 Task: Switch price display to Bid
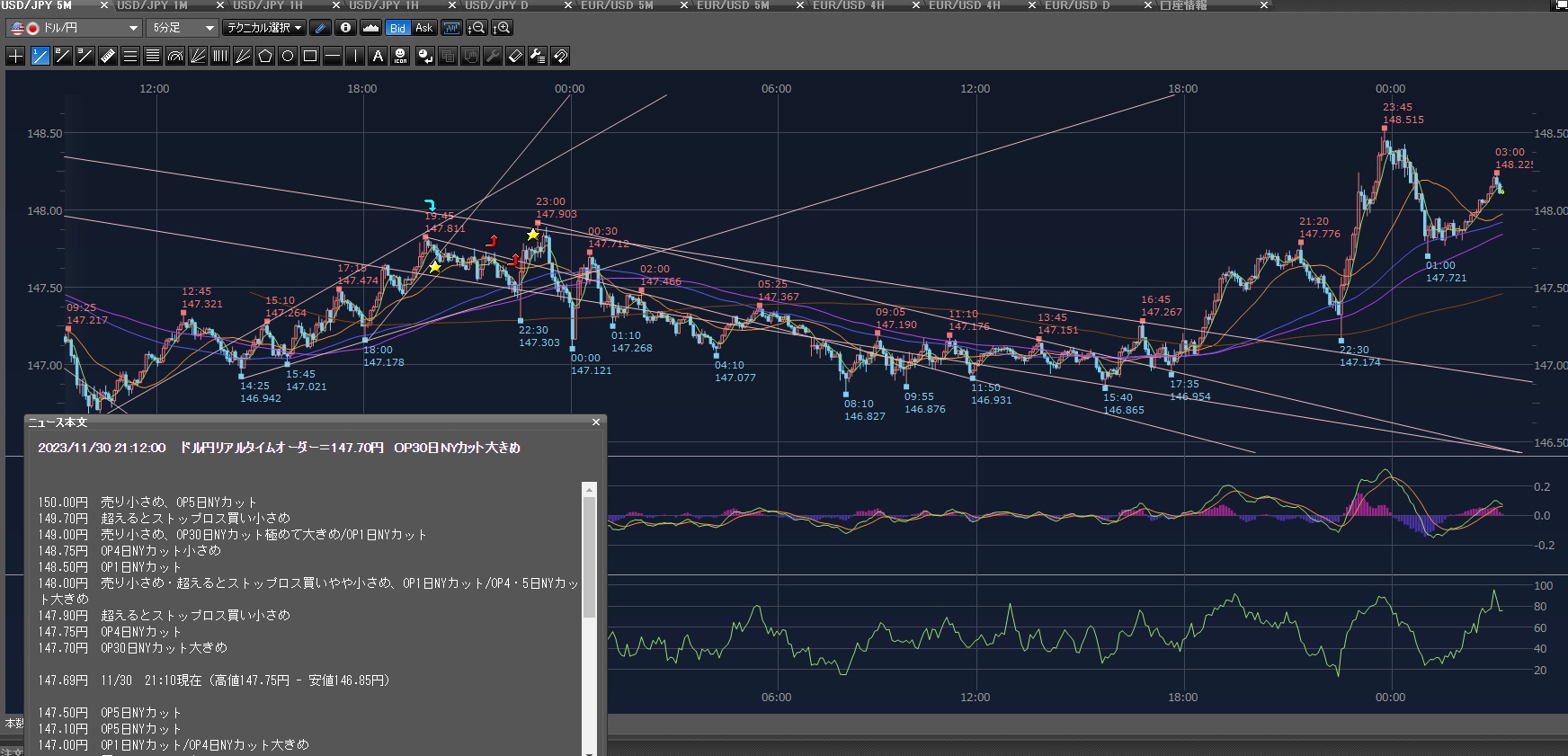[397, 28]
